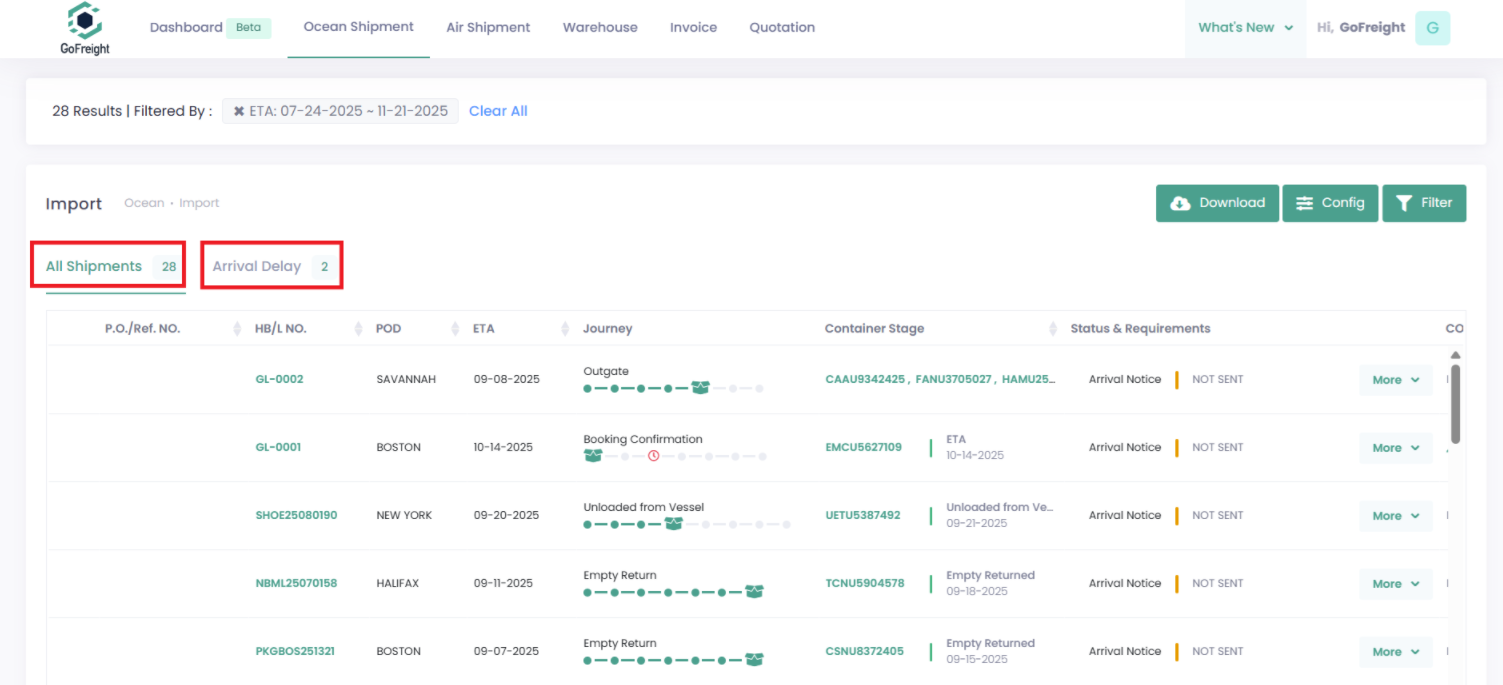Expand More menu for PKGBOS251321 shipment
The width and height of the screenshot is (1503, 685).
point(1395,652)
